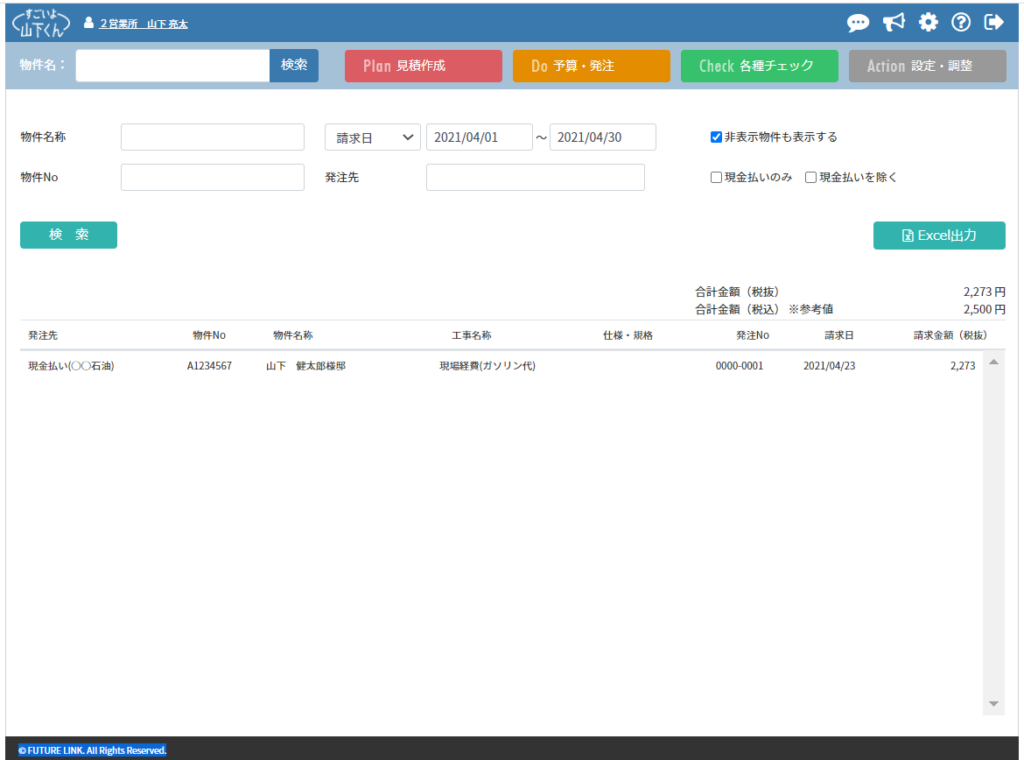This screenshot has height=760, width=1024.
Task: Click the megaphone announcements icon
Action: tap(893, 22)
